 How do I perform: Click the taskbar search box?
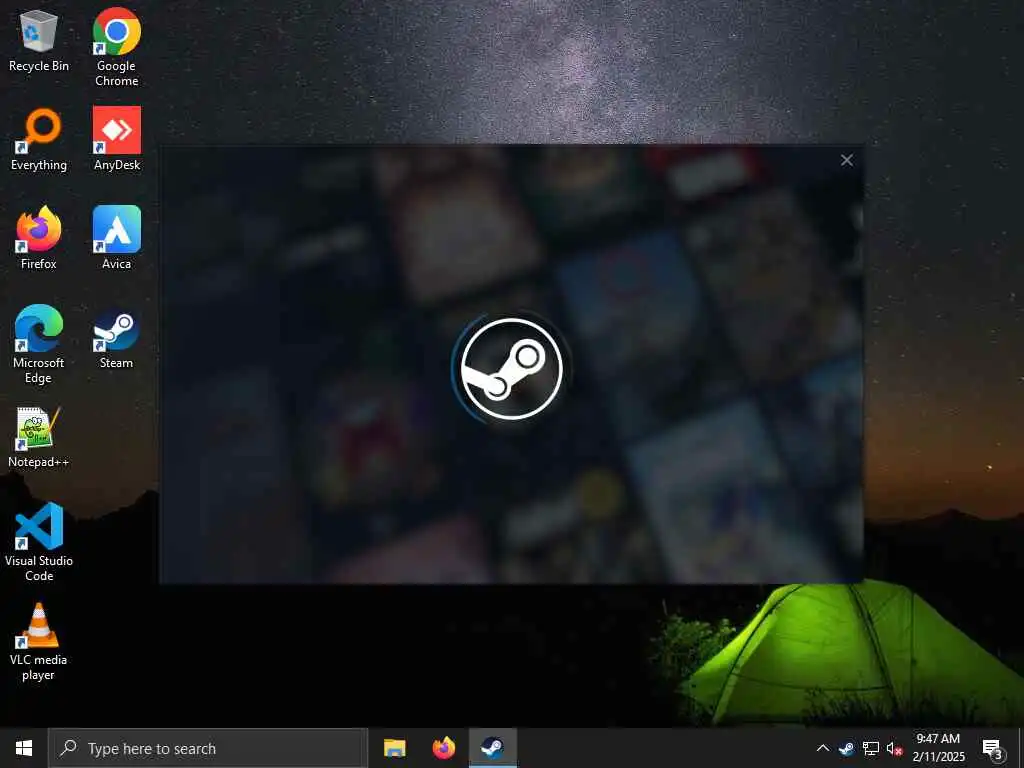click(208, 748)
